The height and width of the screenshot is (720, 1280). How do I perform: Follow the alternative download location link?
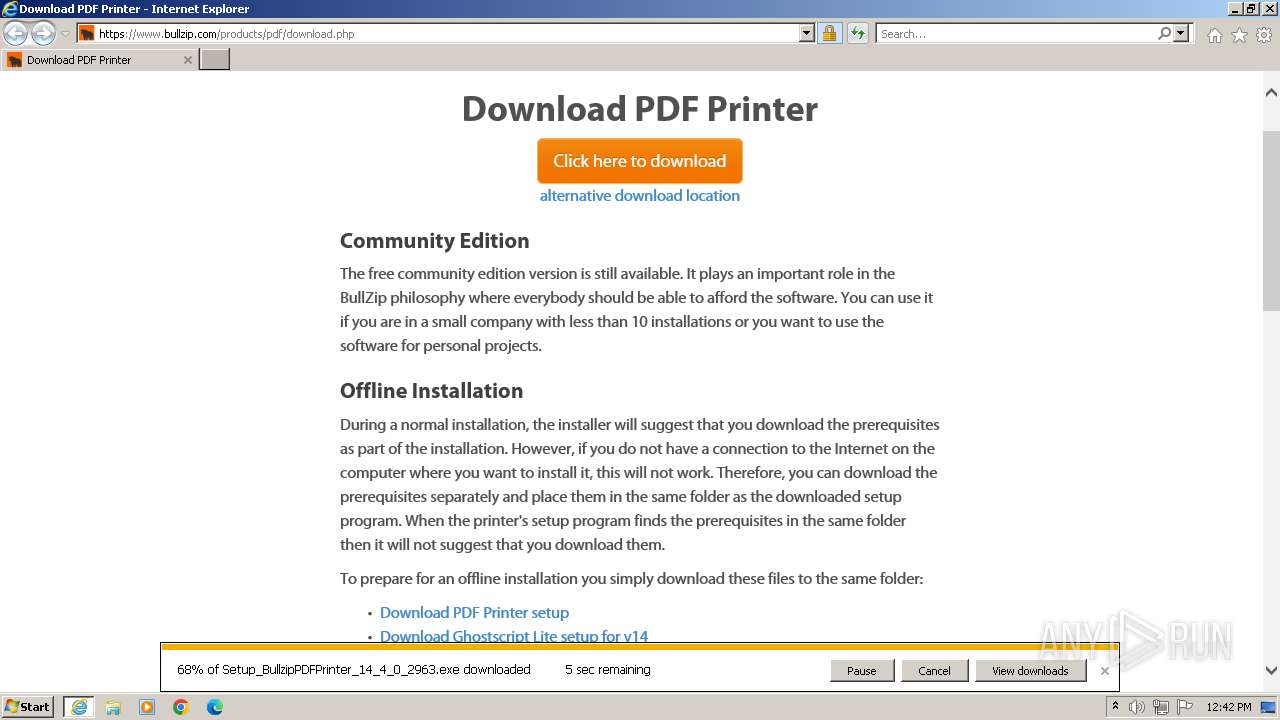pyautogui.click(x=640, y=196)
